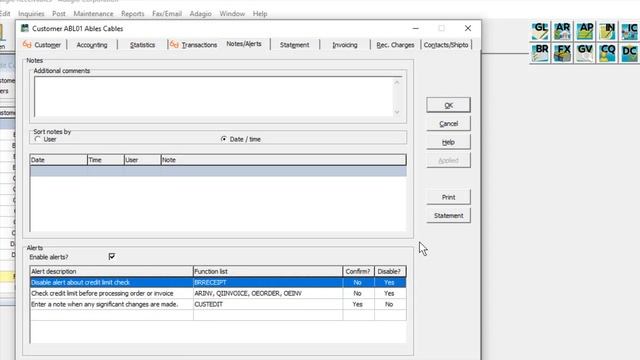Click Confirm 'Yes' cell in CUSTEDIT row

[358, 304]
